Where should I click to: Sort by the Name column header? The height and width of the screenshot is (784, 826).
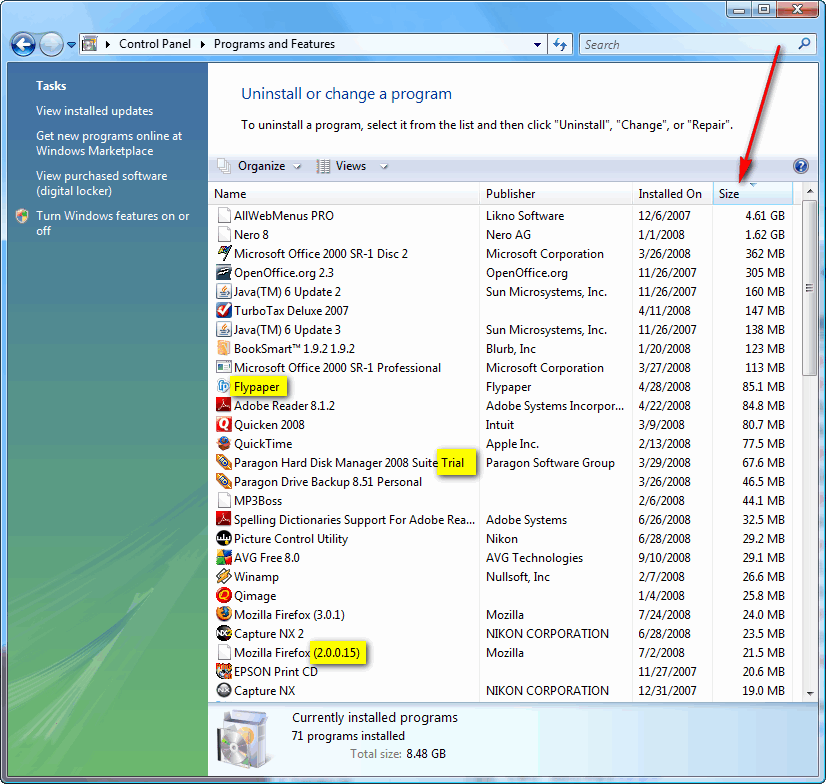[344, 194]
